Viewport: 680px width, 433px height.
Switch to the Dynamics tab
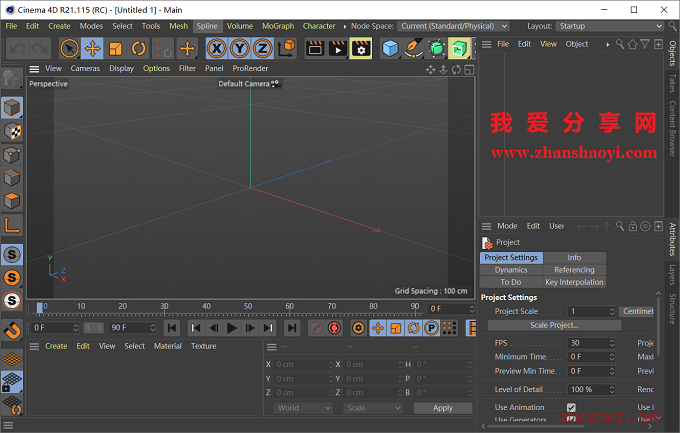511,270
